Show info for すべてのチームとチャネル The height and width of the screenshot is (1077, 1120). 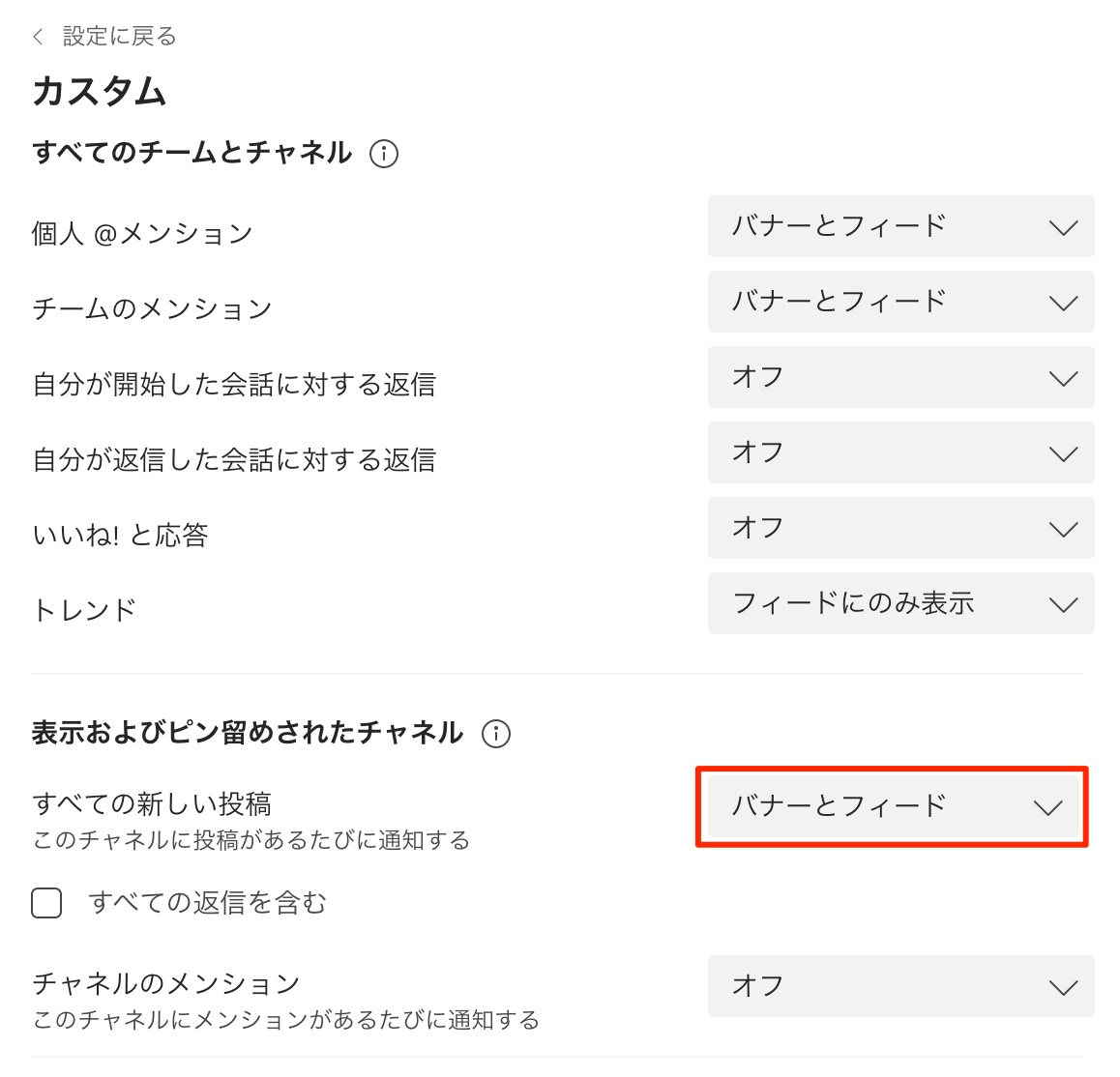pos(384,154)
